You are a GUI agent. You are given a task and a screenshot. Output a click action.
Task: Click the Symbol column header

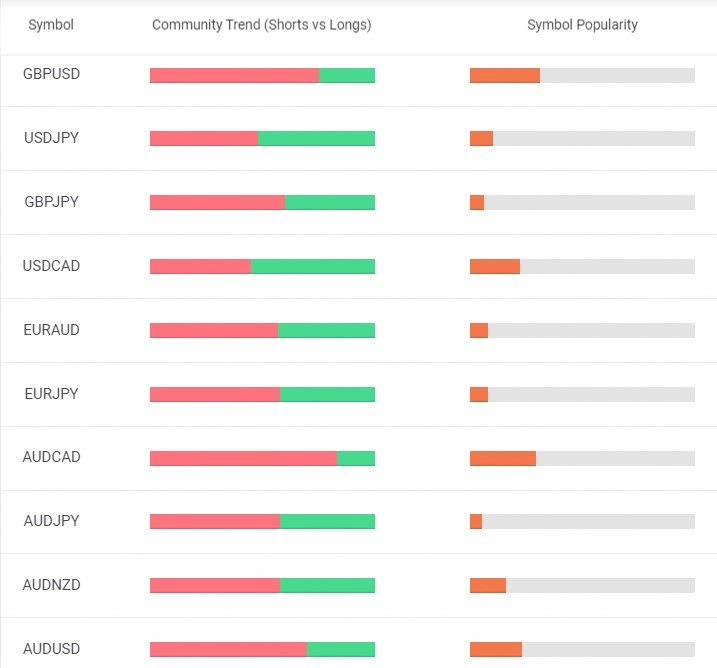51,24
